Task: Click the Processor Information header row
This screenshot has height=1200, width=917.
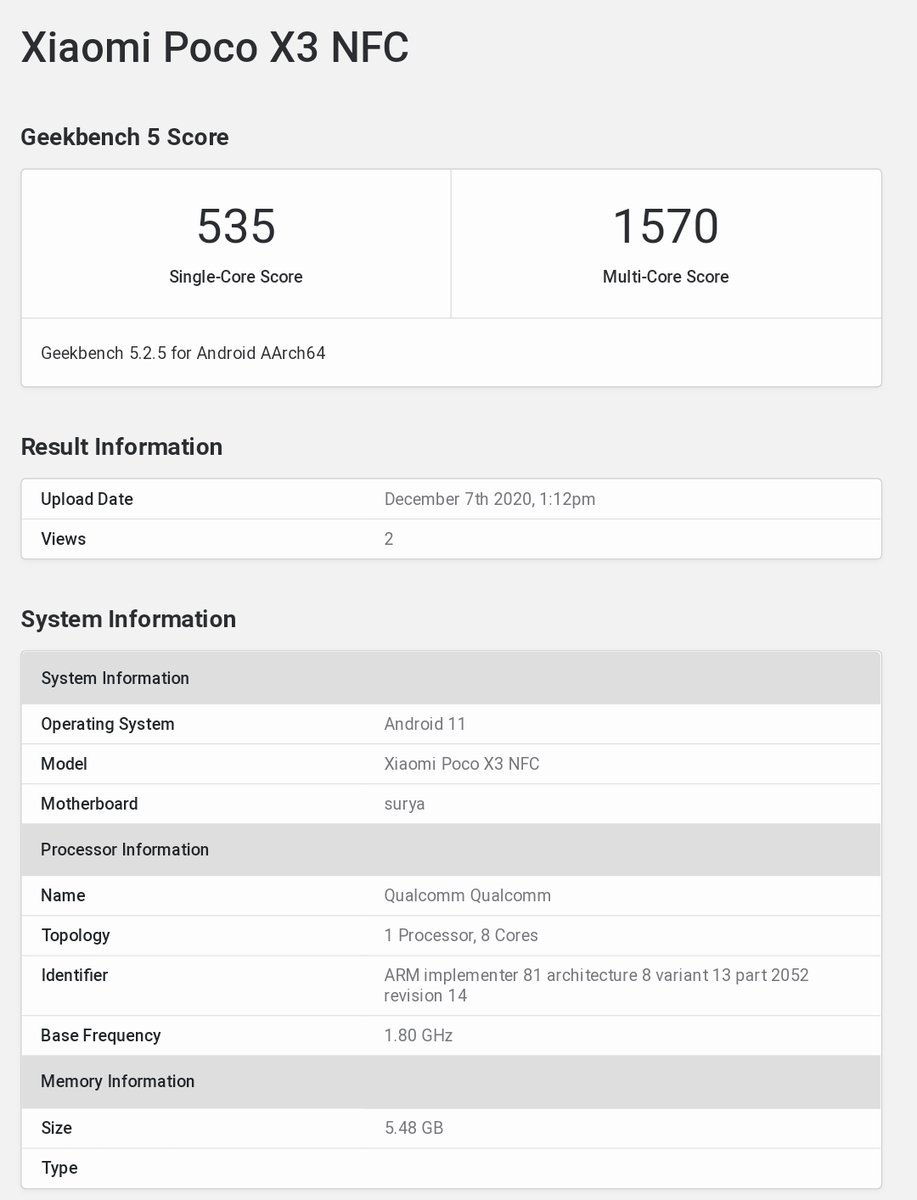Action: pos(451,850)
